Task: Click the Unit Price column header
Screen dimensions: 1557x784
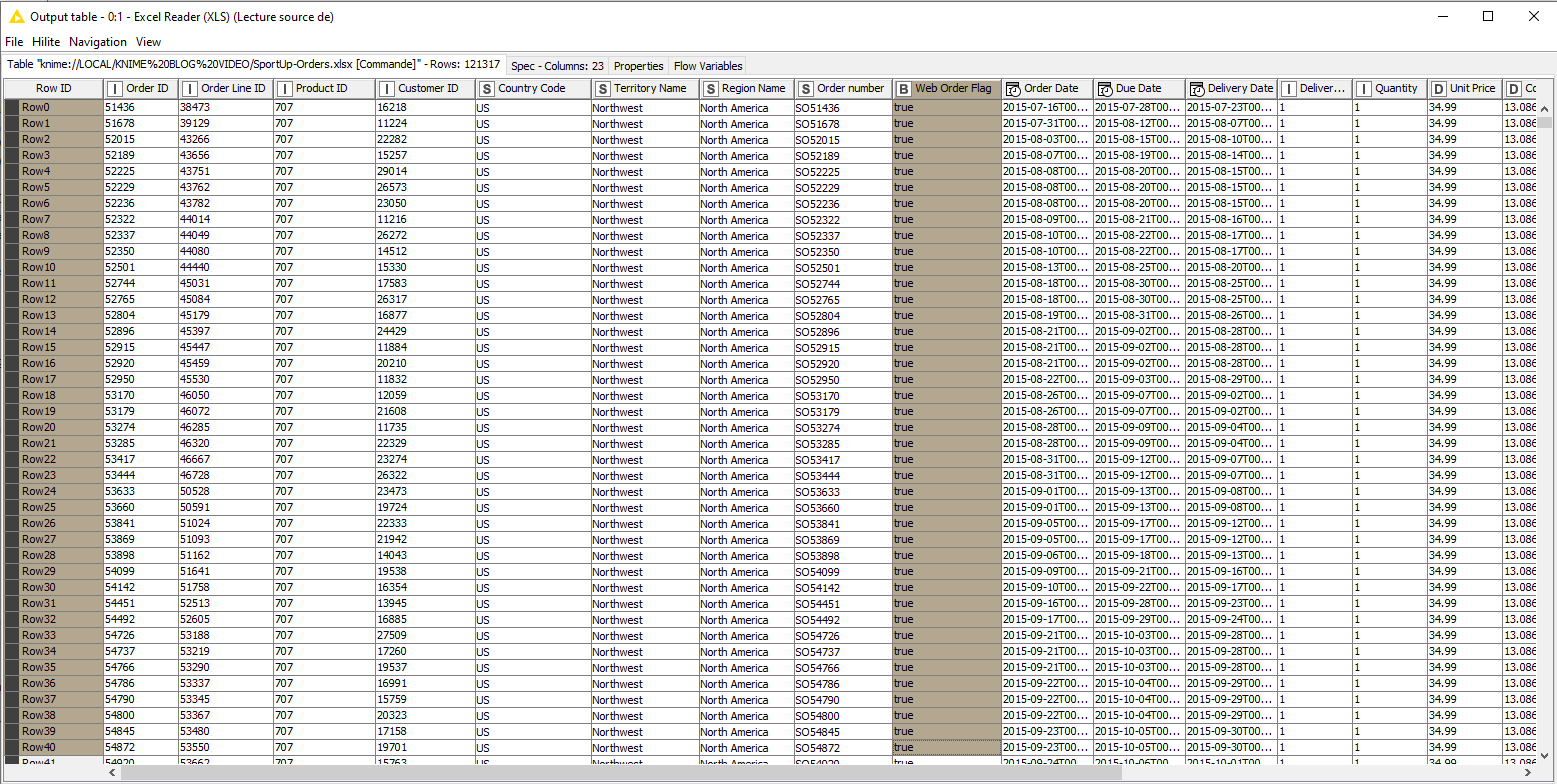Action: [x=1465, y=89]
